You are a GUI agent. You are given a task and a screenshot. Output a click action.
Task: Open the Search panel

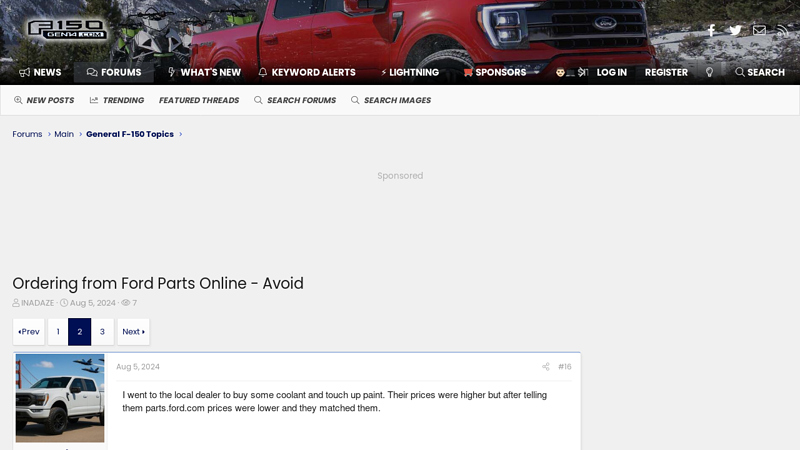(760, 72)
